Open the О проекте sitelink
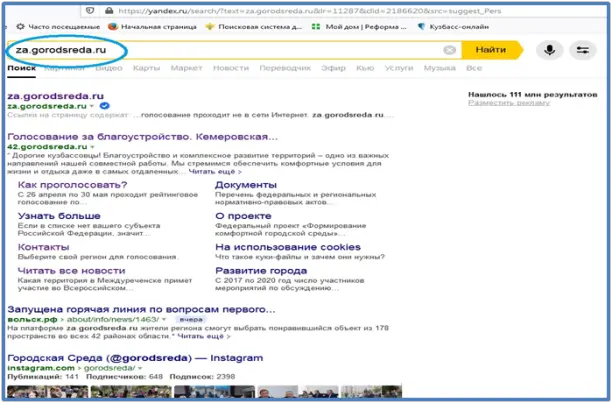This screenshot has width=612, height=403. [x=243, y=216]
